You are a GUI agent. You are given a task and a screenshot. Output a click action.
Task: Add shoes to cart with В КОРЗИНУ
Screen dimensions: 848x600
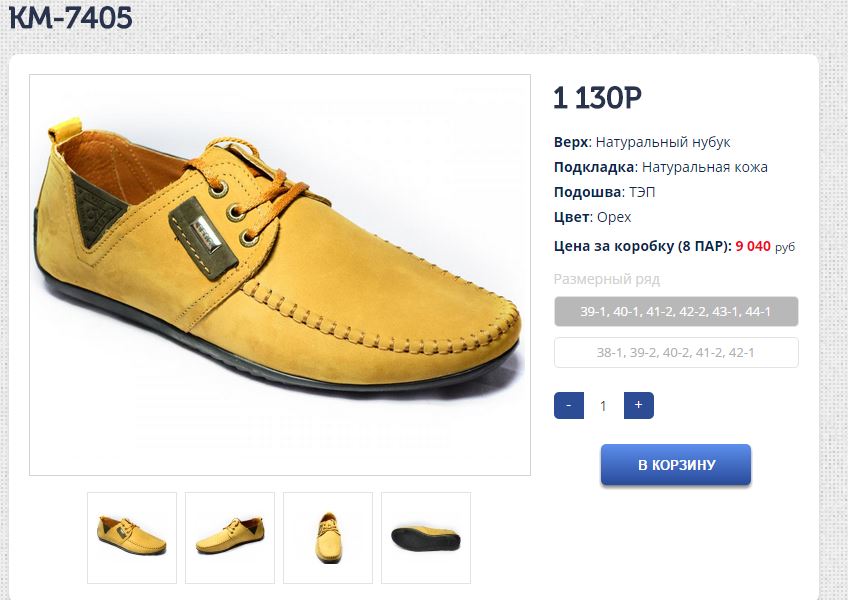(x=676, y=465)
